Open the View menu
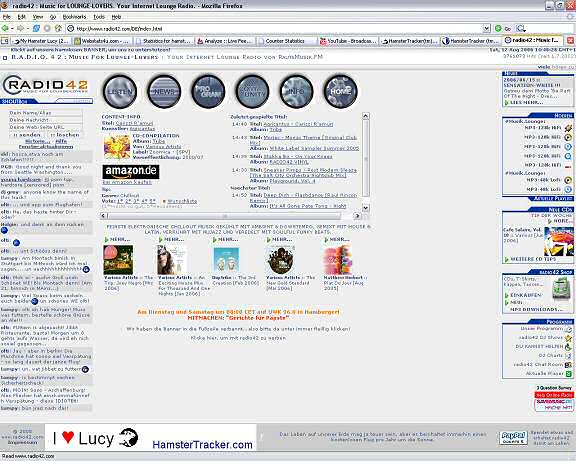This screenshot has width=576, height=461. [38, 17]
